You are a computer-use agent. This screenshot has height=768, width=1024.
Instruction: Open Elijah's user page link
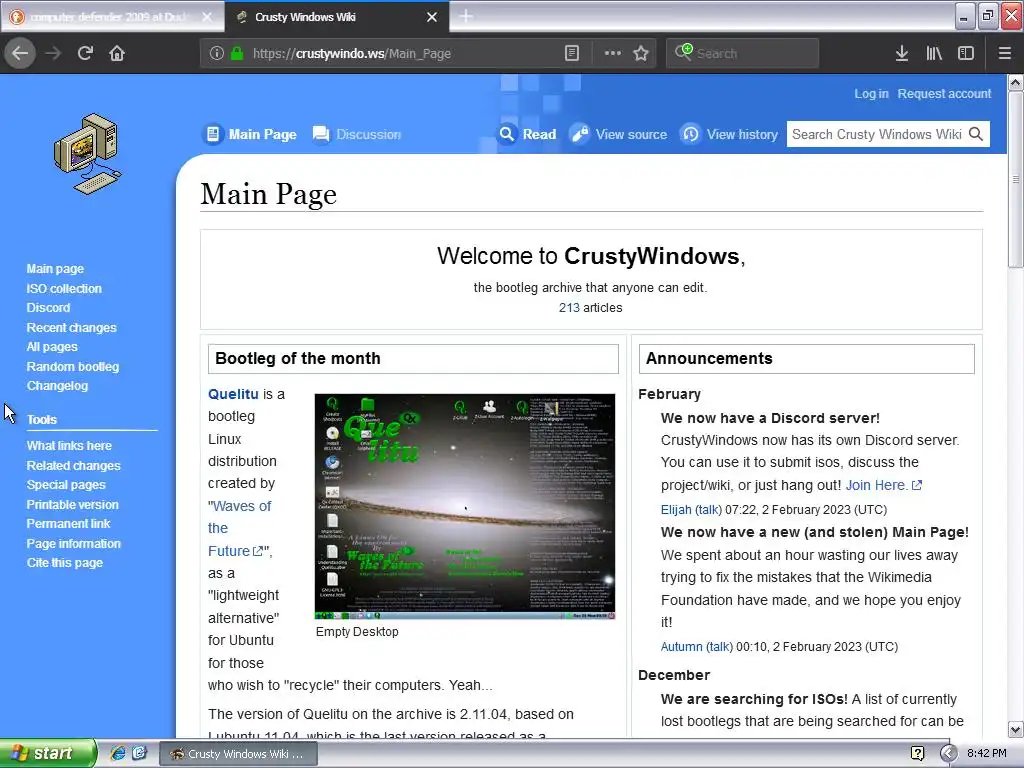[676, 509]
